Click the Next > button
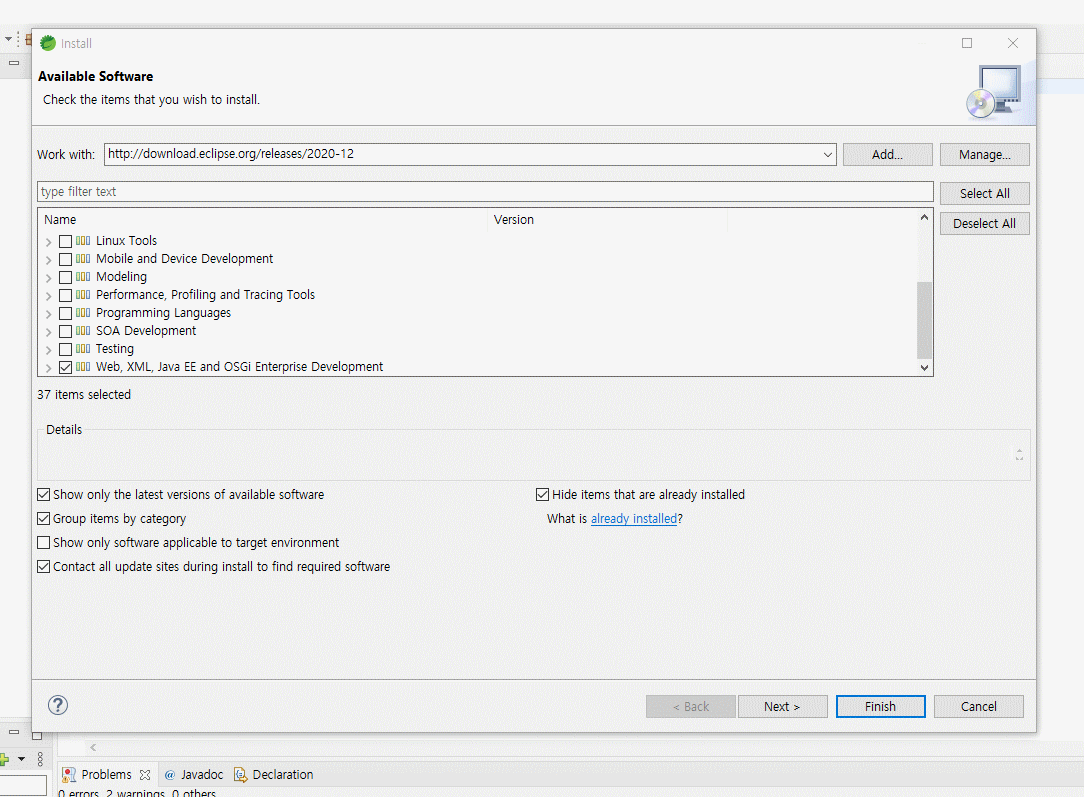This screenshot has width=1084, height=797. [783, 706]
